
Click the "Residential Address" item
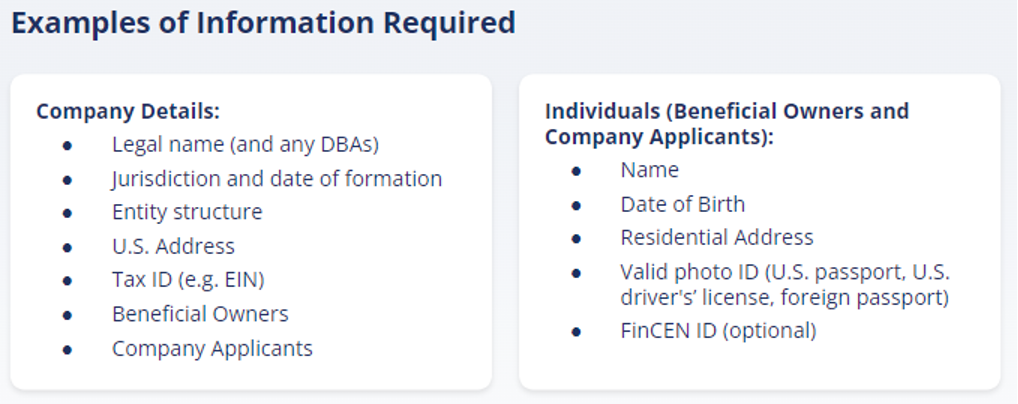pyautogui.click(x=717, y=238)
